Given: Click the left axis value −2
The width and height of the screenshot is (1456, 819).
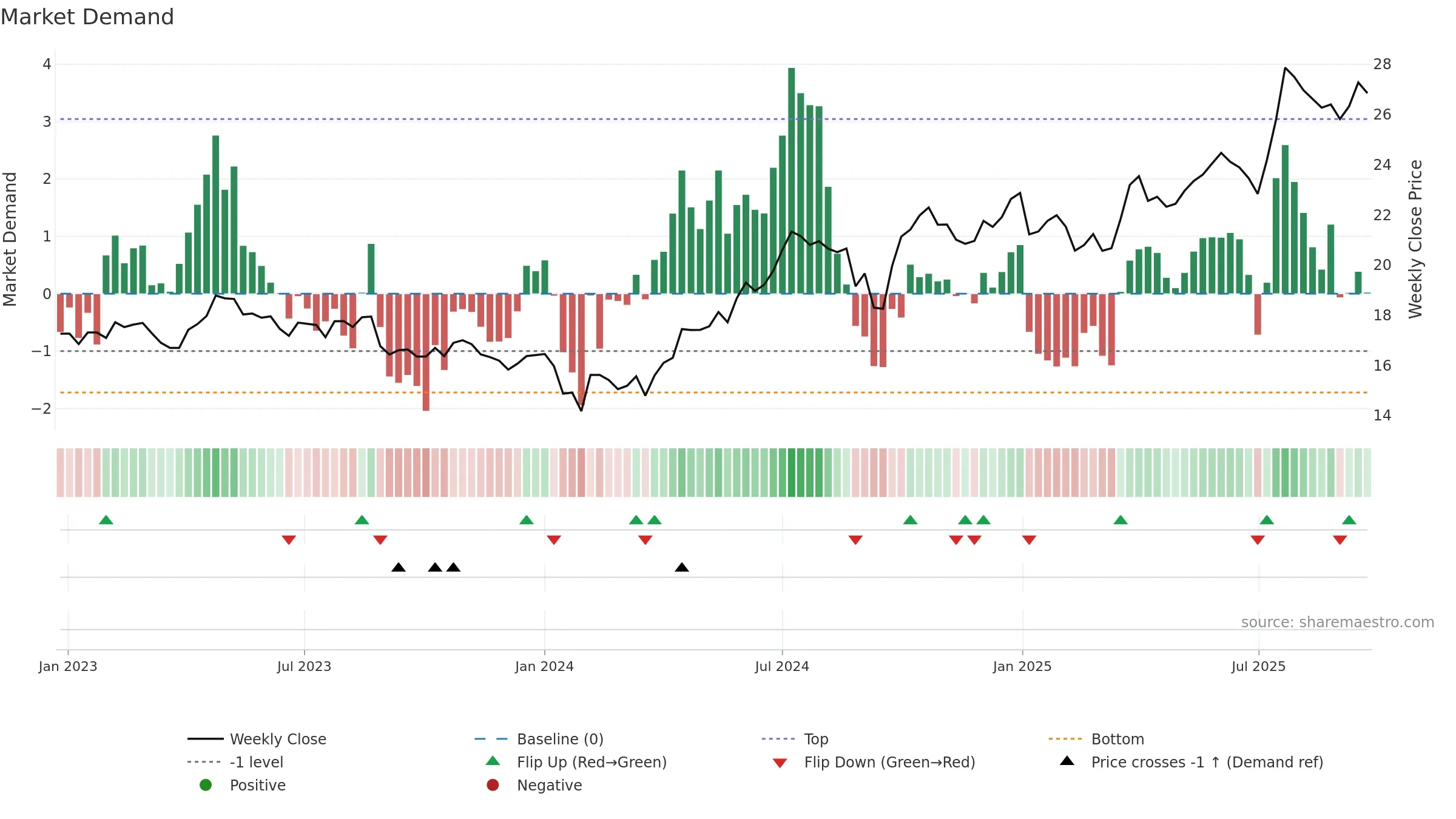Looking at the screenshot, I should 41,409.
